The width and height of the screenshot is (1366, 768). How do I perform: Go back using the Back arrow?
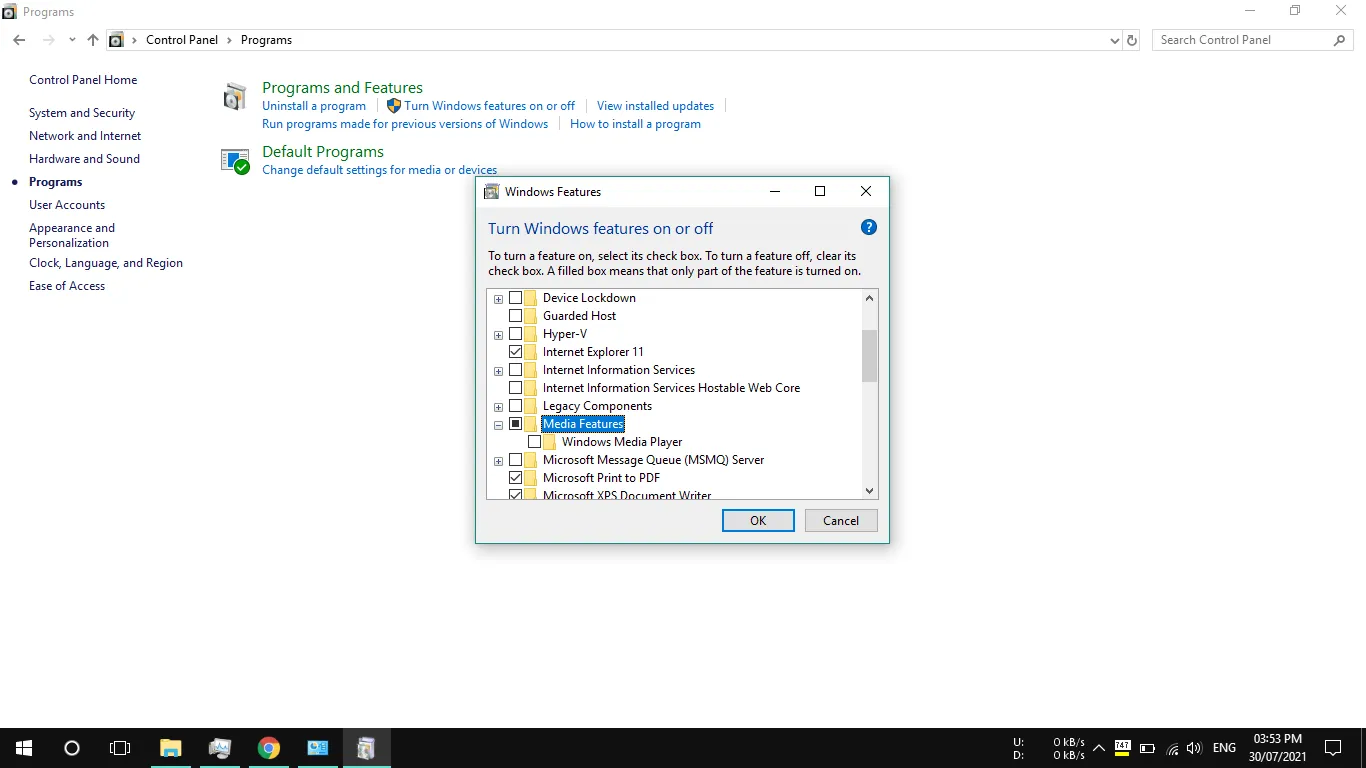point(19,40)
